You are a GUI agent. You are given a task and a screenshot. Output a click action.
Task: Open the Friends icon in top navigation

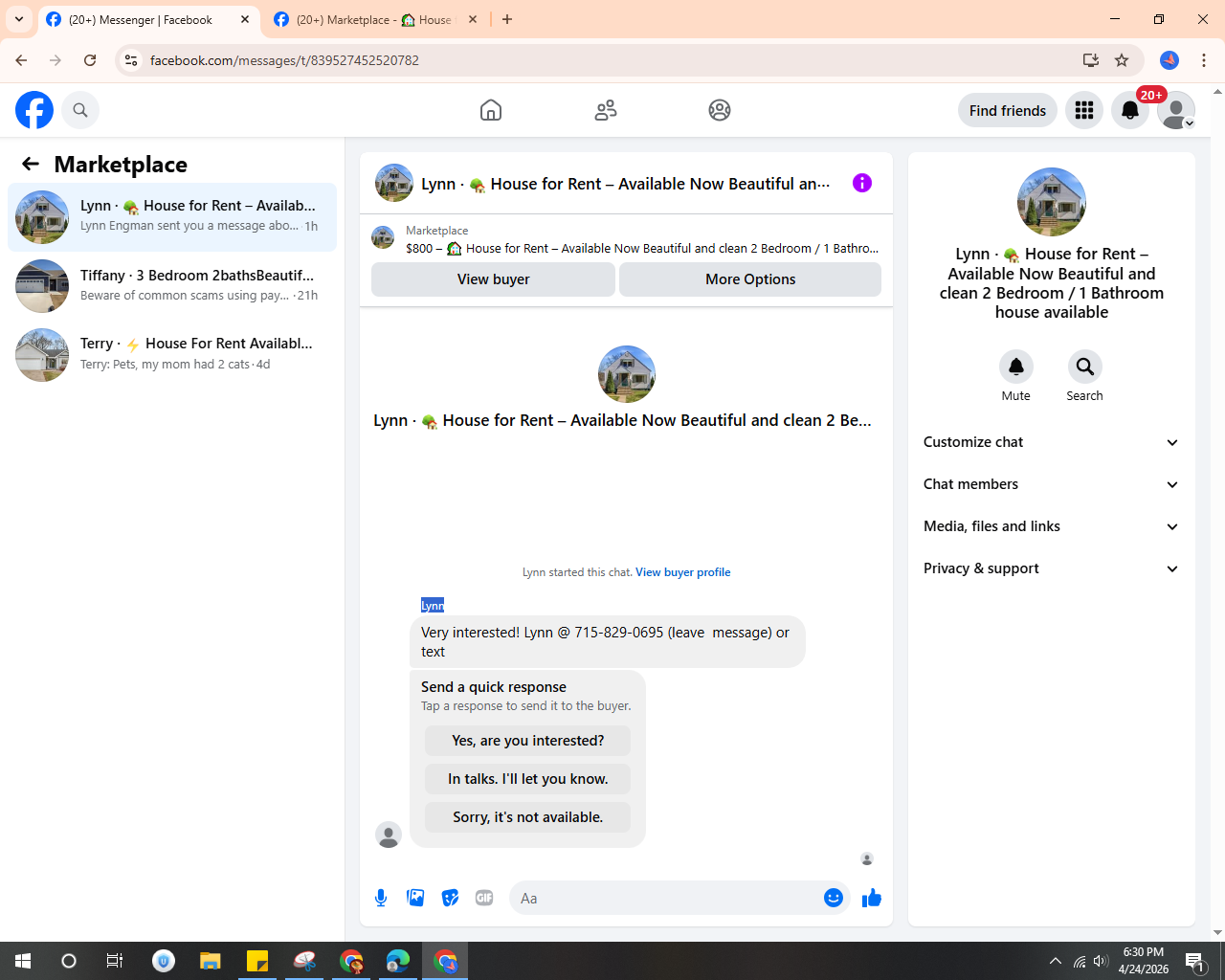tap(606, 110)
